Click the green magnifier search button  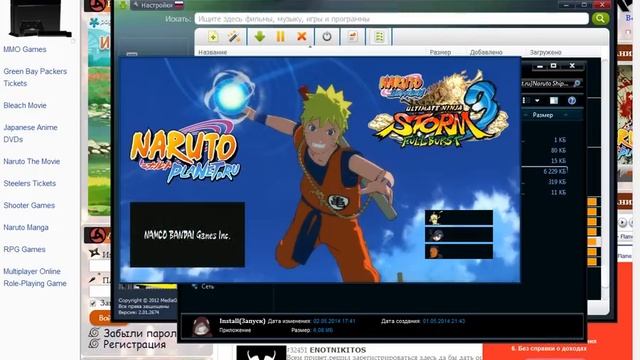click(x=600, y=18)
